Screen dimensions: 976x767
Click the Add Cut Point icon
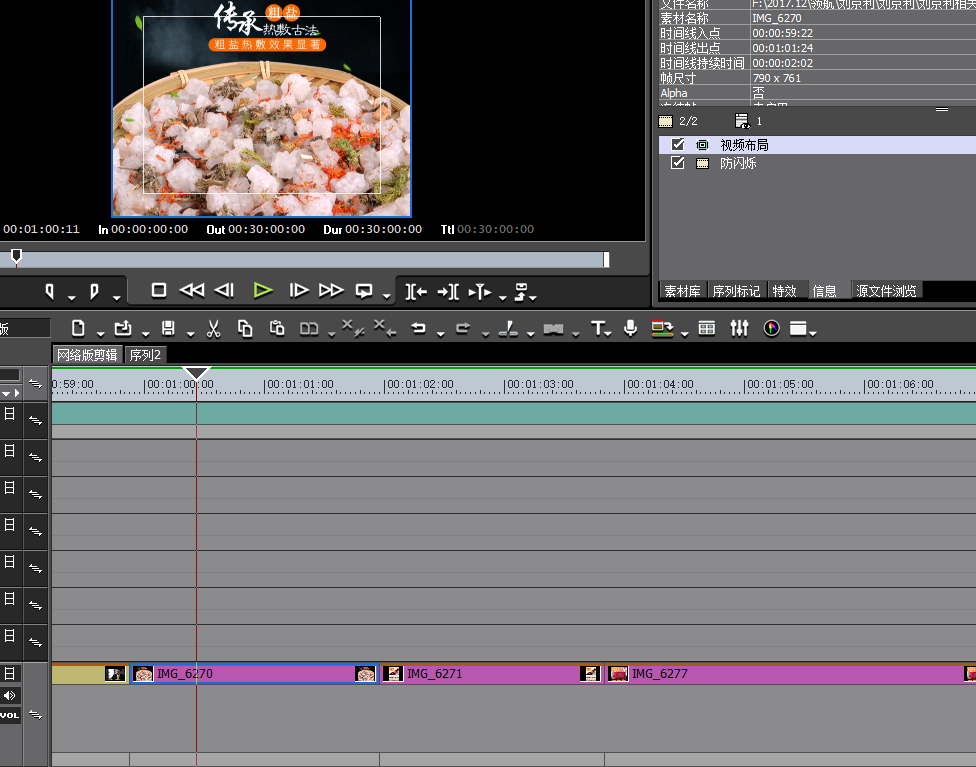pos(509,328)
